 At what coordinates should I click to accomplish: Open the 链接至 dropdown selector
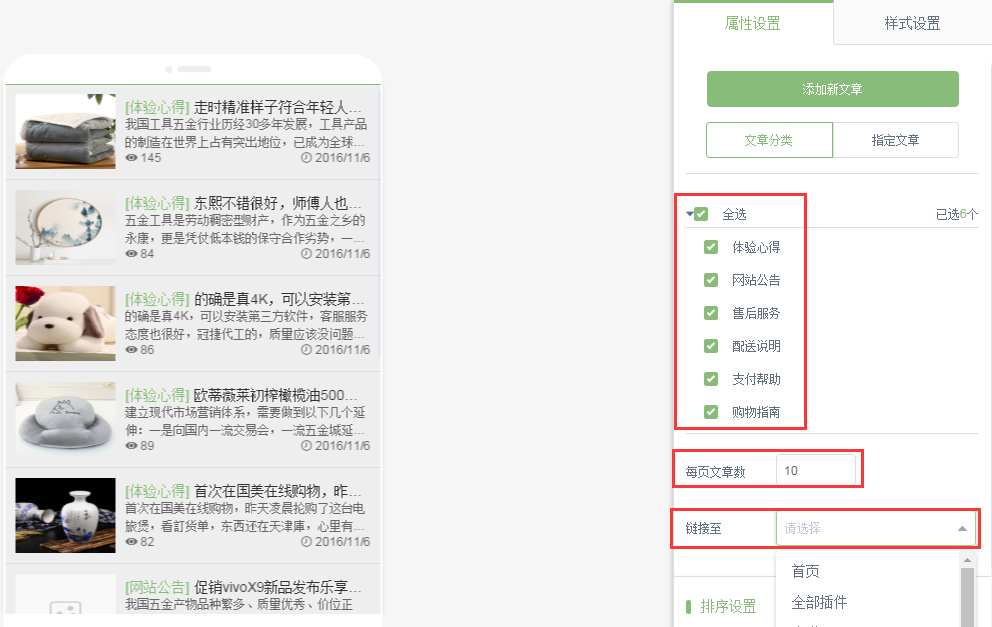point(875,528)
